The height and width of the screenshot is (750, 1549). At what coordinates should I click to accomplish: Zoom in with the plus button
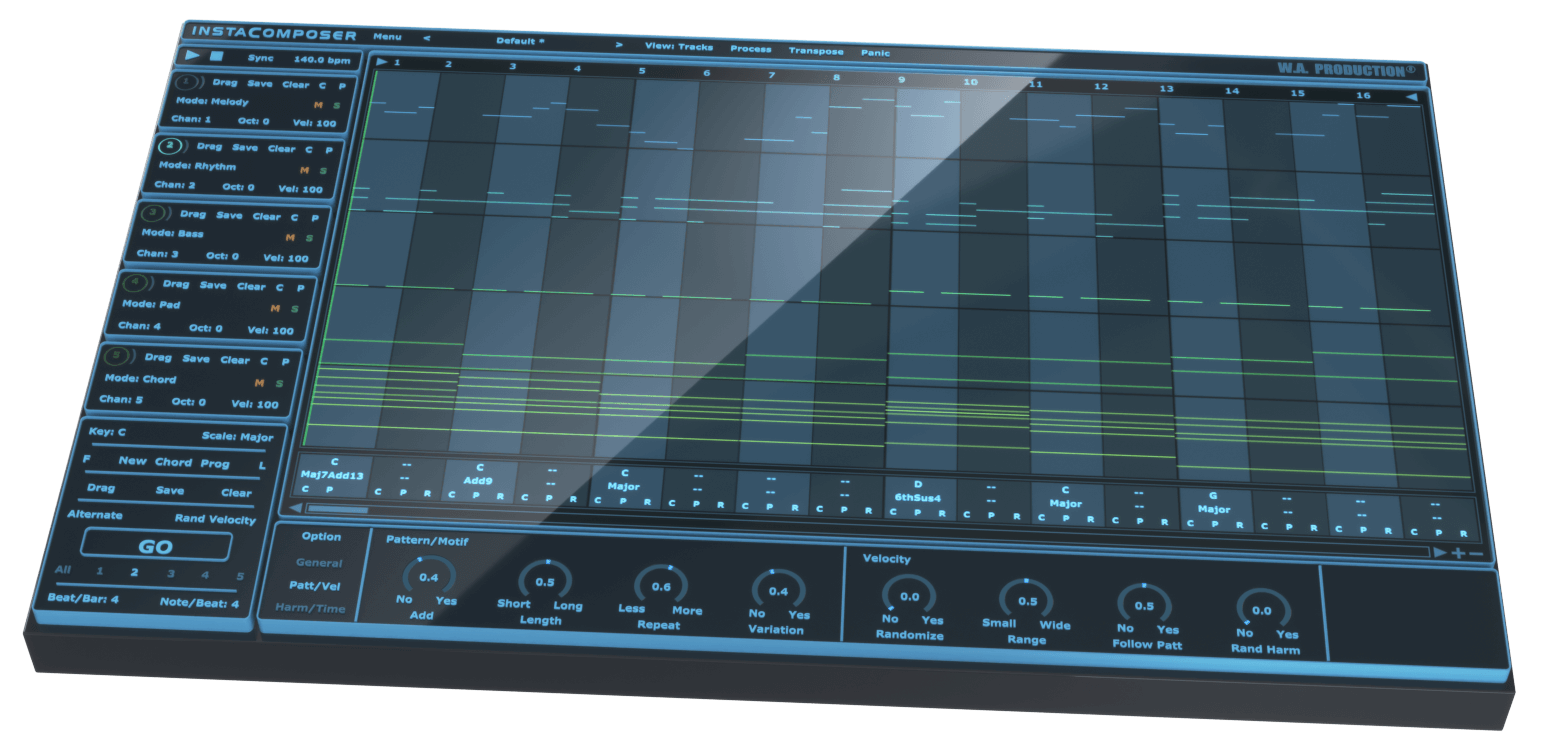[1458, 553]
